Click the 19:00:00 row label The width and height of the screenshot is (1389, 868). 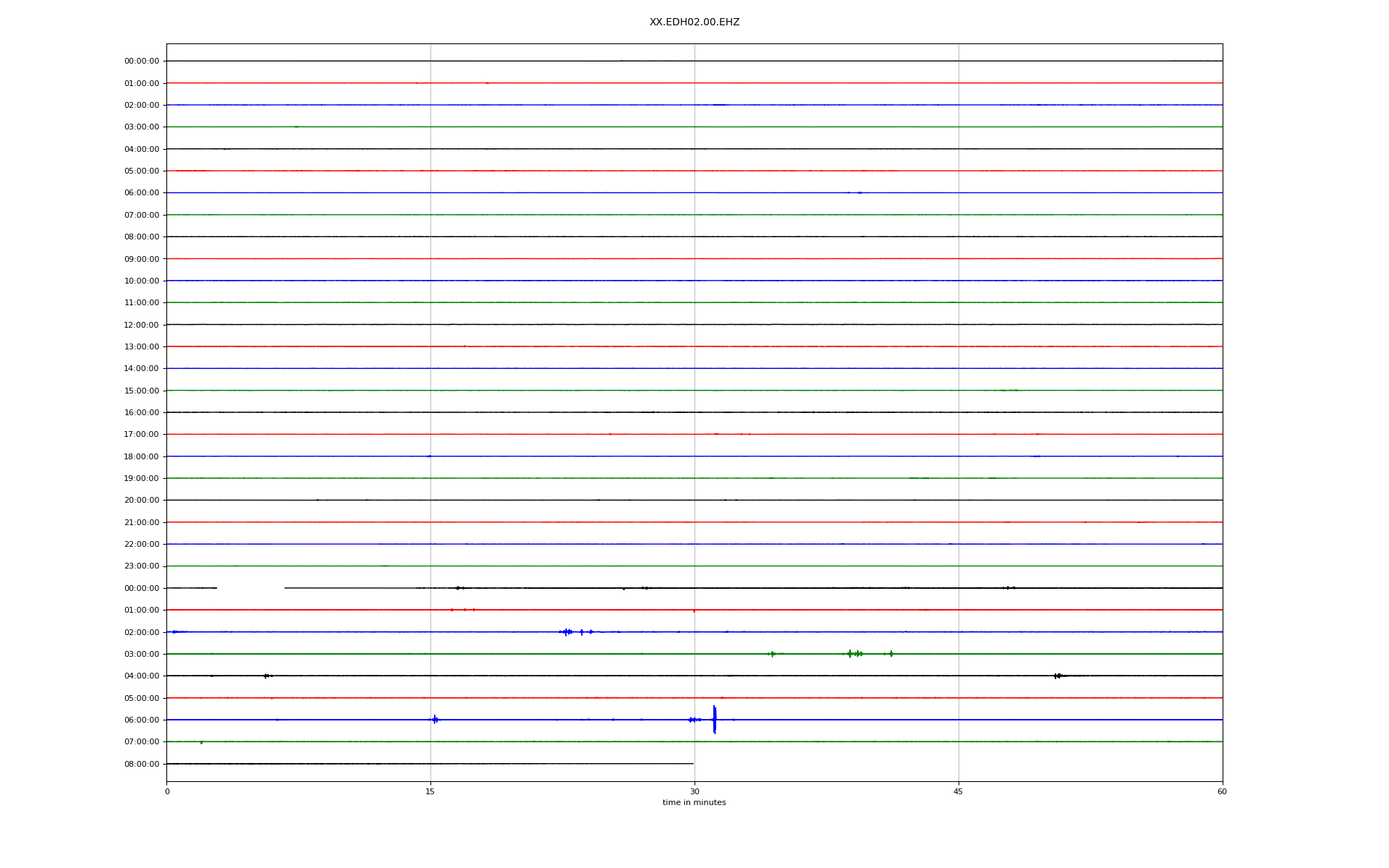pyautogui.click(x=142, y=479)
